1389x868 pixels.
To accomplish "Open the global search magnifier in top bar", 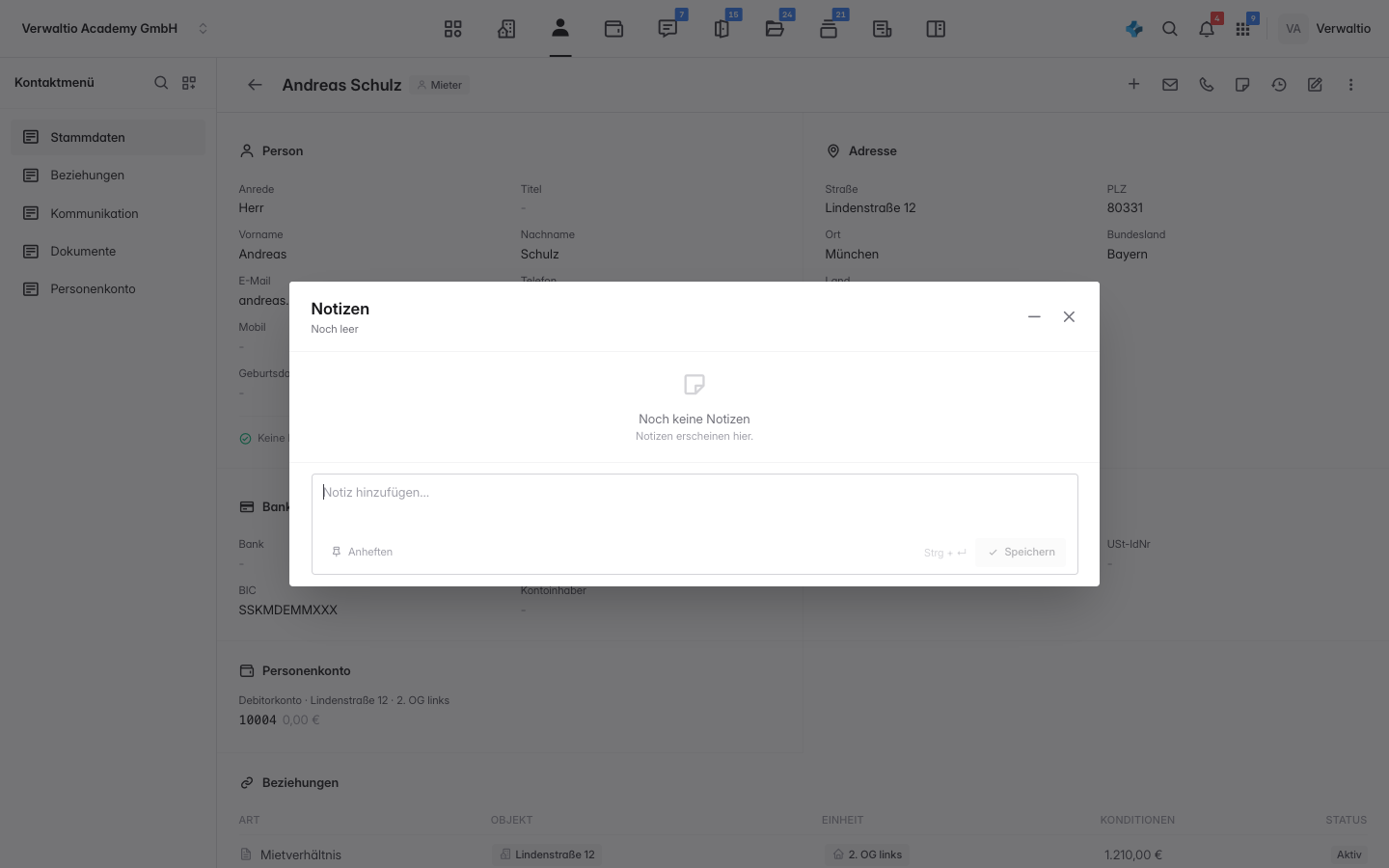I will (1170, 29).
